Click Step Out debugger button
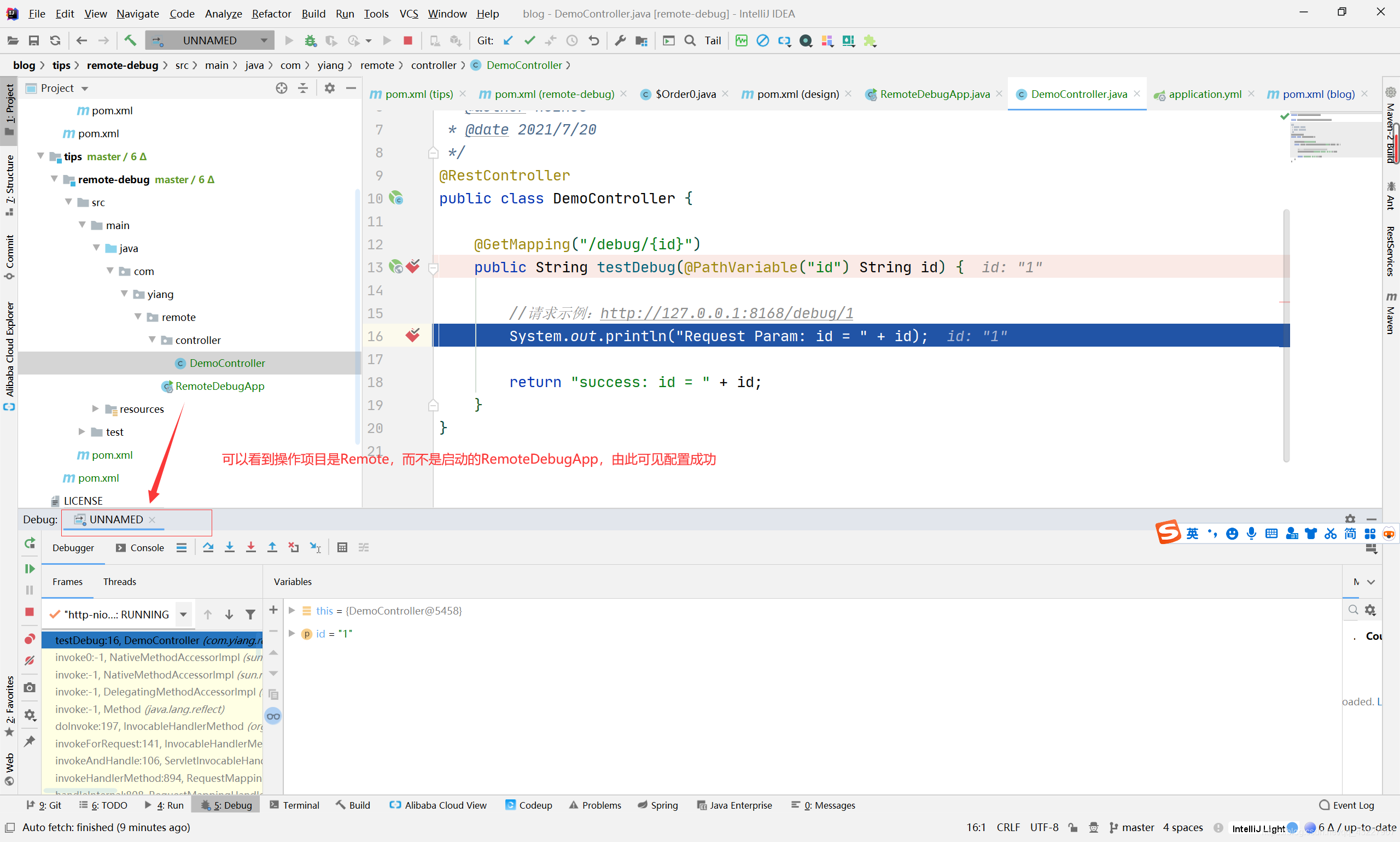 point(272,547)
